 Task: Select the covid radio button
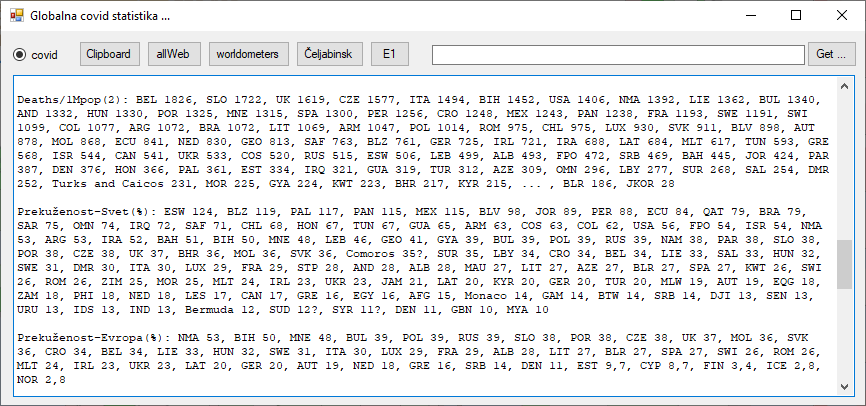tap(19, 54)
